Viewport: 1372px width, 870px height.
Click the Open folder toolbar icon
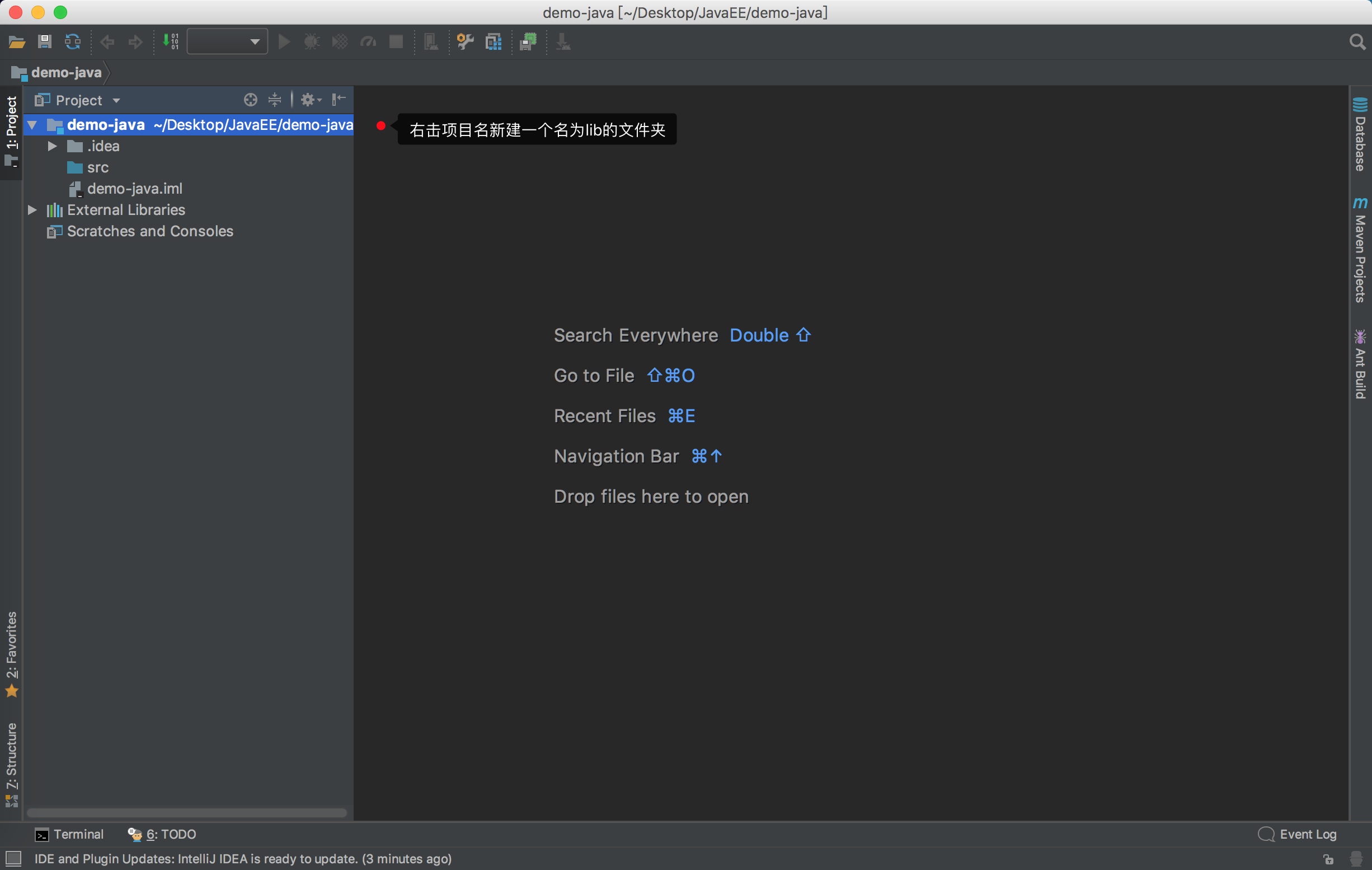(x=17, y=41)
